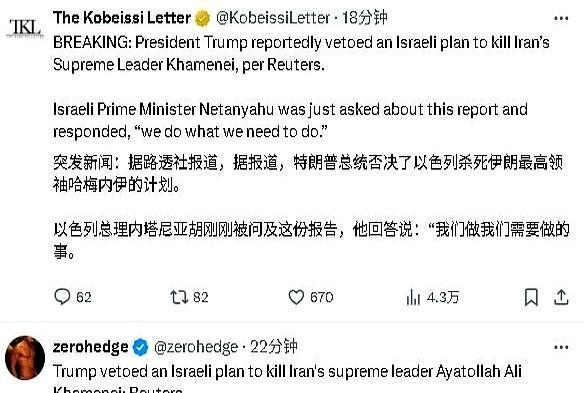
Task: Click zerohedge blue verified badge
Action: pos(140,347)
